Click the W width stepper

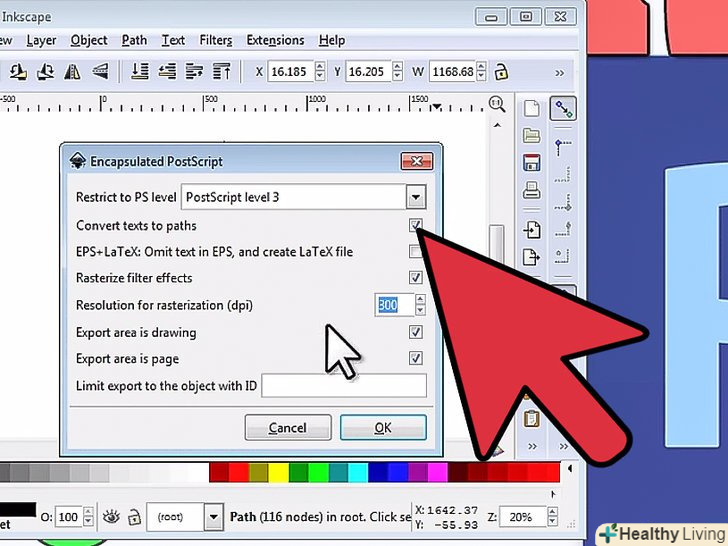(481, 72)
